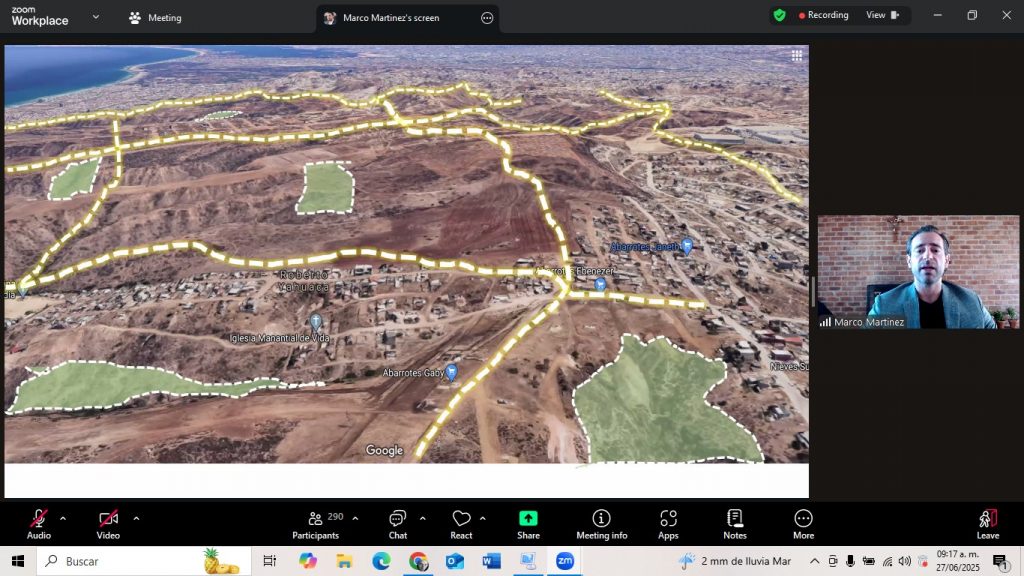Expand the audio options chevron
The image size is (1024, 576).
coord(63,518)
